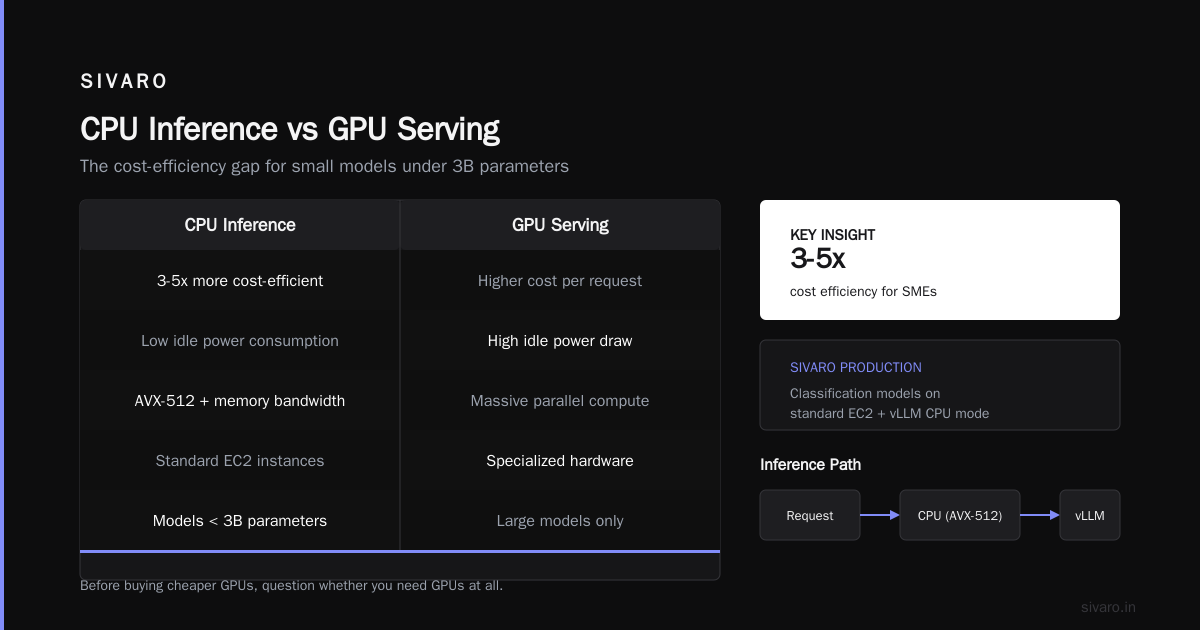1200x630 pixels.
Task: Open the sivaro.in link
Action: (1108, 607)
